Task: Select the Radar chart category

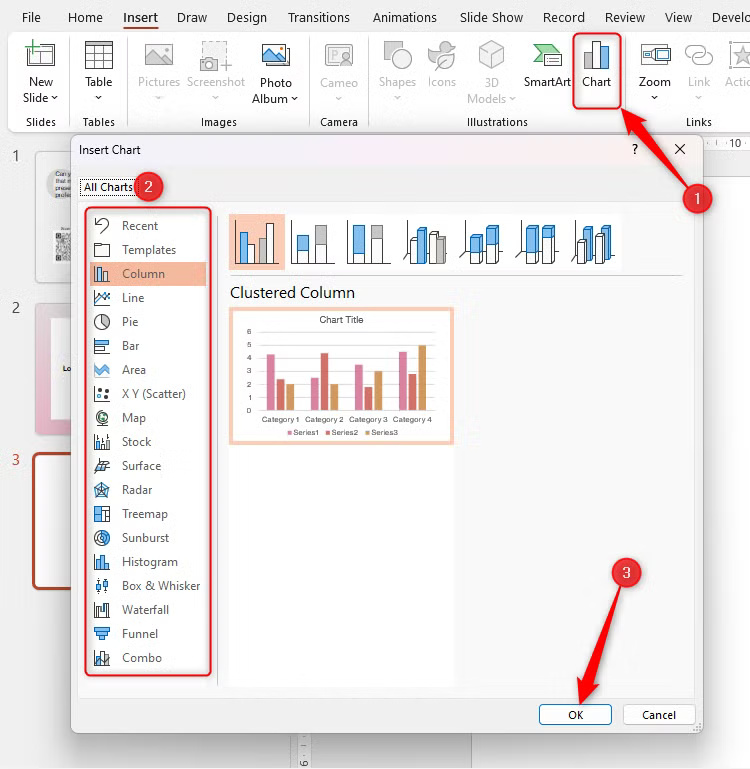Action: click(x=148, y=490)
